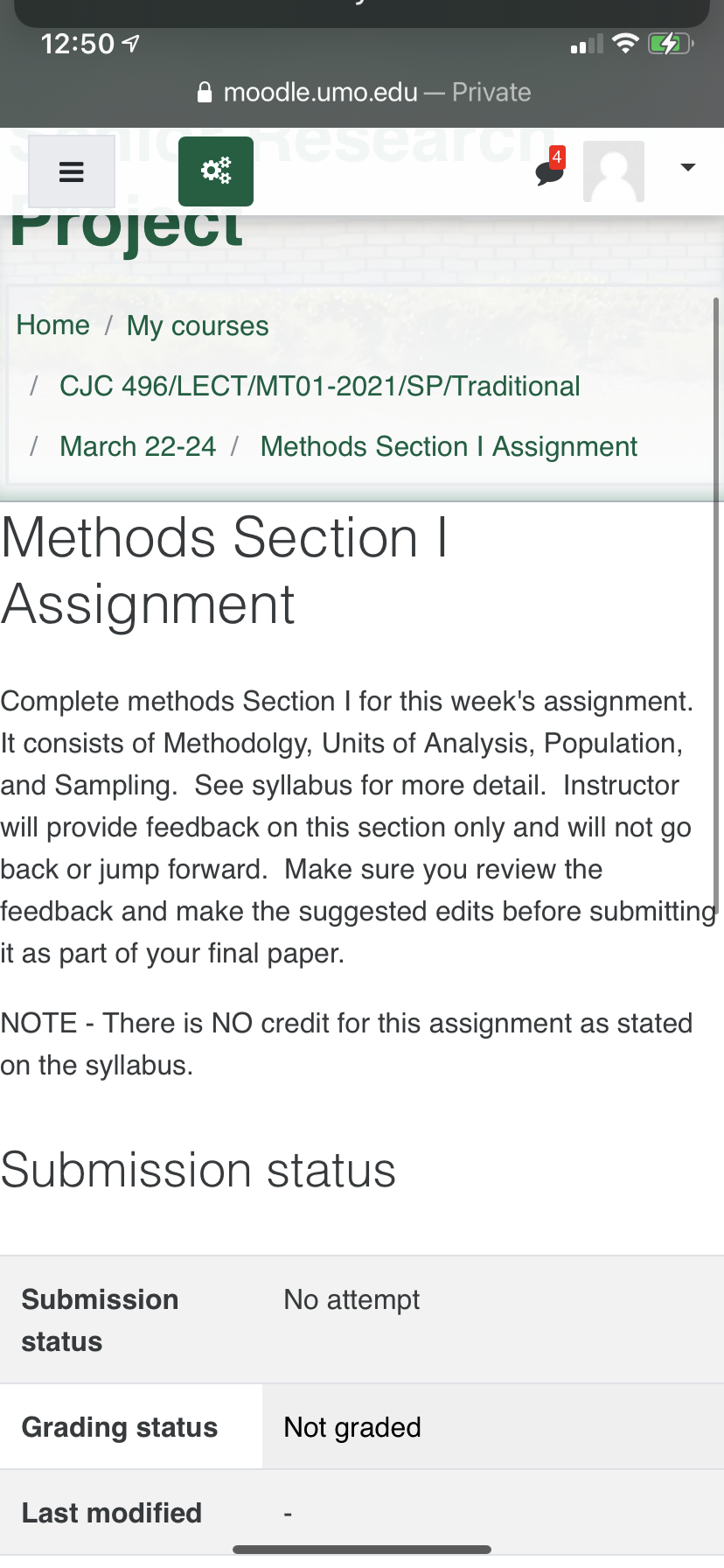Tap the lock icon in address bar

click(205, 93)
